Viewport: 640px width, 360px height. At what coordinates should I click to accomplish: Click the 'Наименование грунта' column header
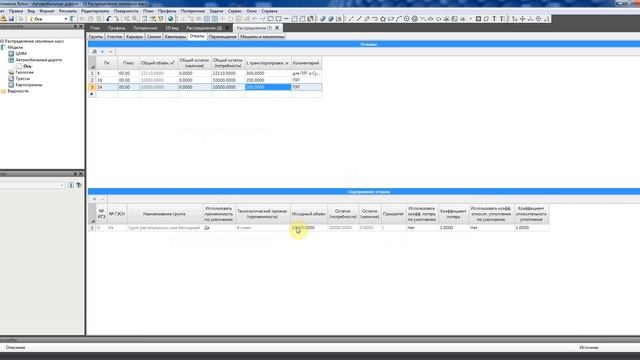(164, 214)
